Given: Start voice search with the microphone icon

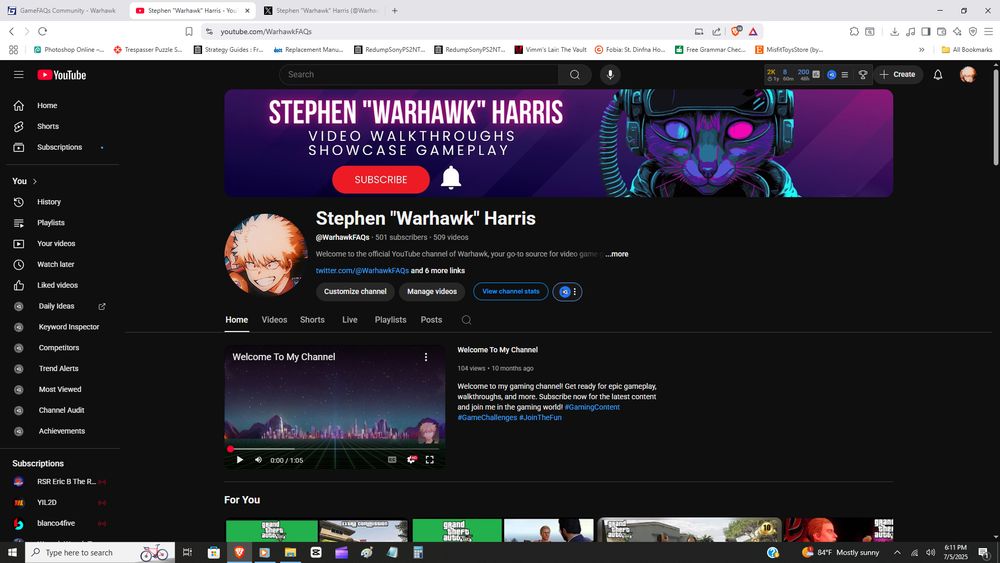Looking at the screenshot, I should click(x=610, y=75).
